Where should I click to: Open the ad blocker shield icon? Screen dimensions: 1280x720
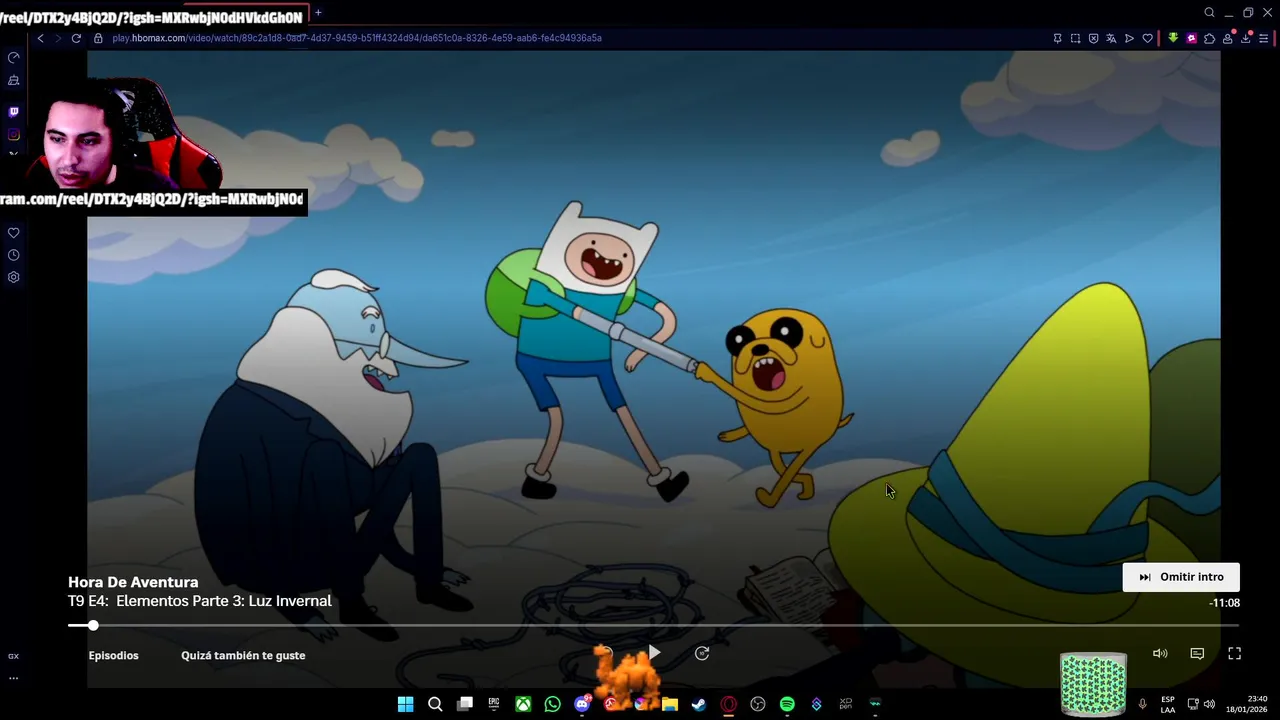tap(1093, 38)
